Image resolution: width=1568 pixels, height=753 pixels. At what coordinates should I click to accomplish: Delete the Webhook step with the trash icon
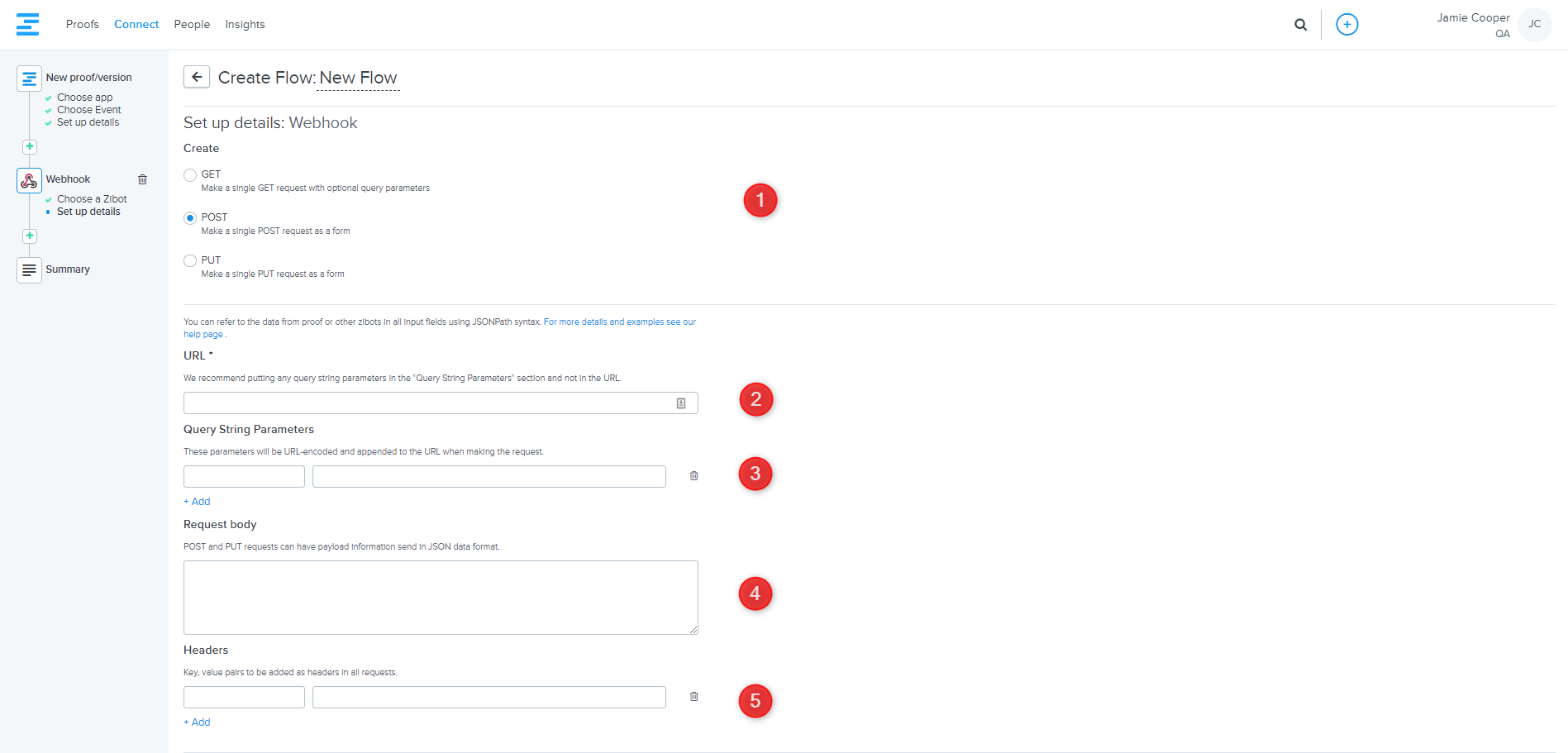click(142, 179)
